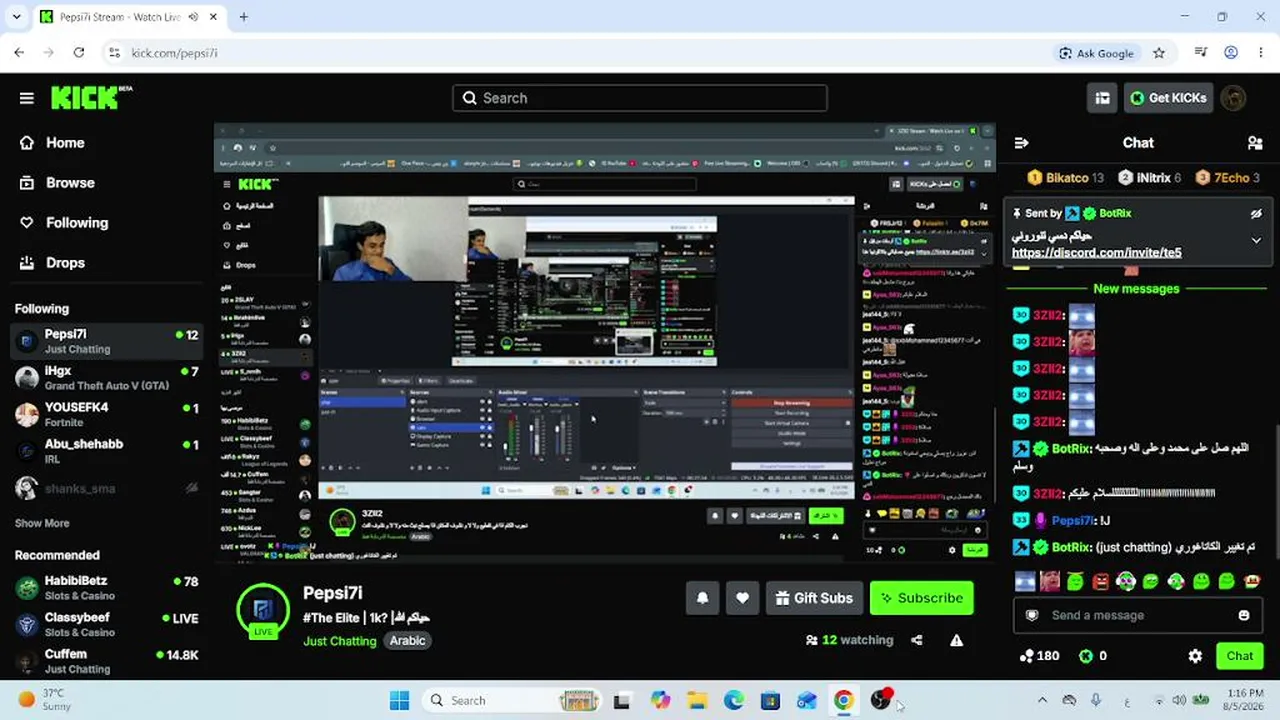The height and width of the screenshot is (720, 1280).
Task: Open the Just Chatting category link
Action: coord(340,641)
